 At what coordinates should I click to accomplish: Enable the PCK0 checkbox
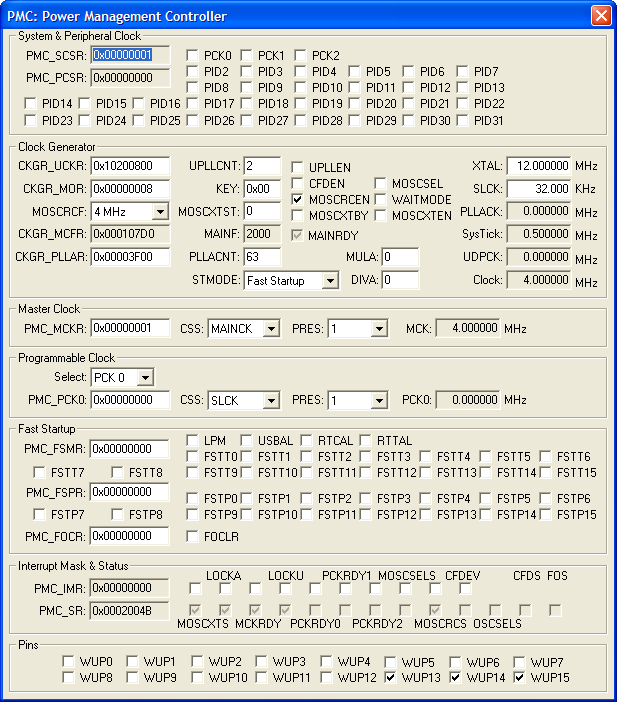coord(192,56)
